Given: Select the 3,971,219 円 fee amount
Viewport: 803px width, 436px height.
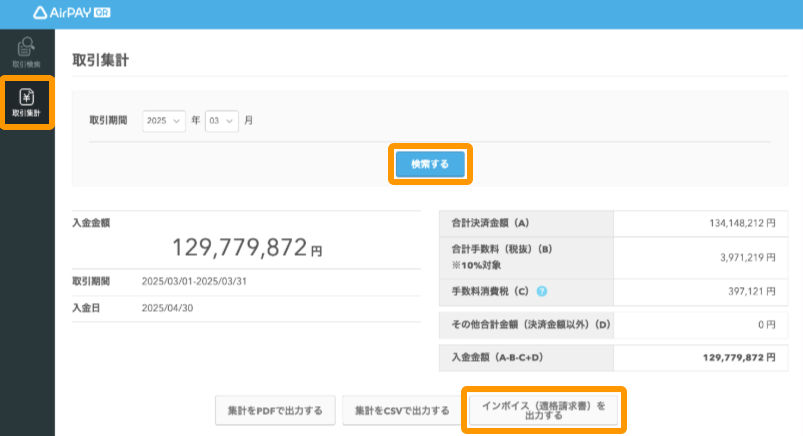Looking at the screenshot, I should click(x=740, y=257).
